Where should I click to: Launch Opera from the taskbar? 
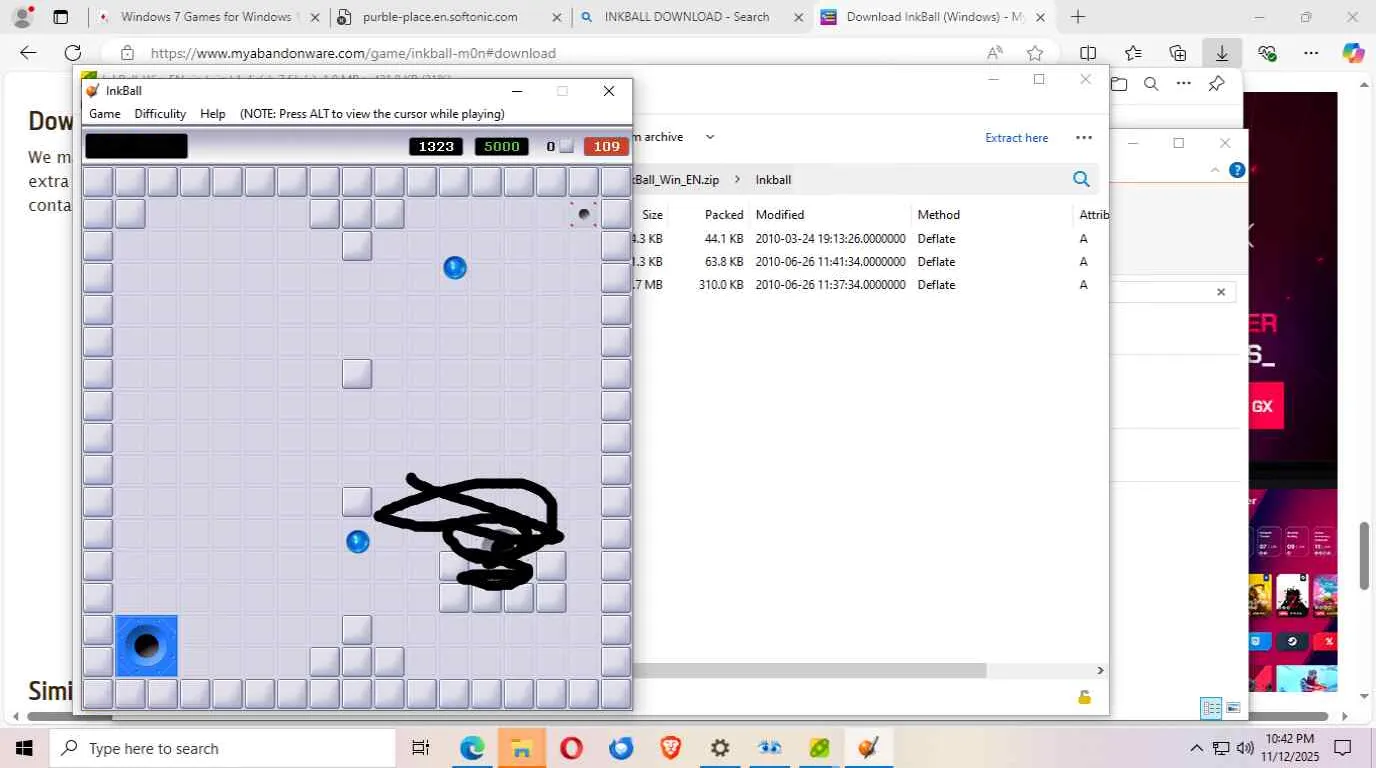coord(571,748)
